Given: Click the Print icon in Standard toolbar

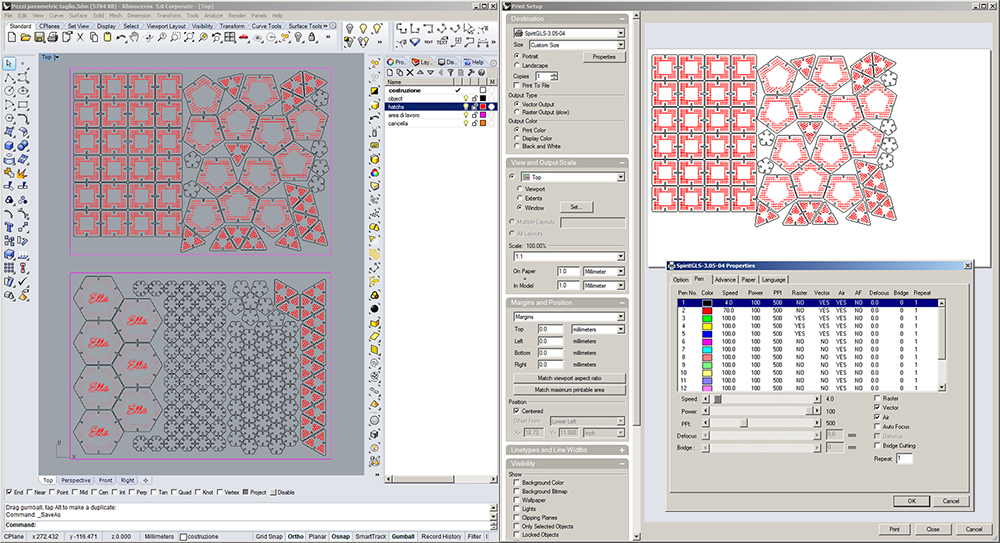Looking at the screenshot, I should pyautogui.click(x=50, y=39).
